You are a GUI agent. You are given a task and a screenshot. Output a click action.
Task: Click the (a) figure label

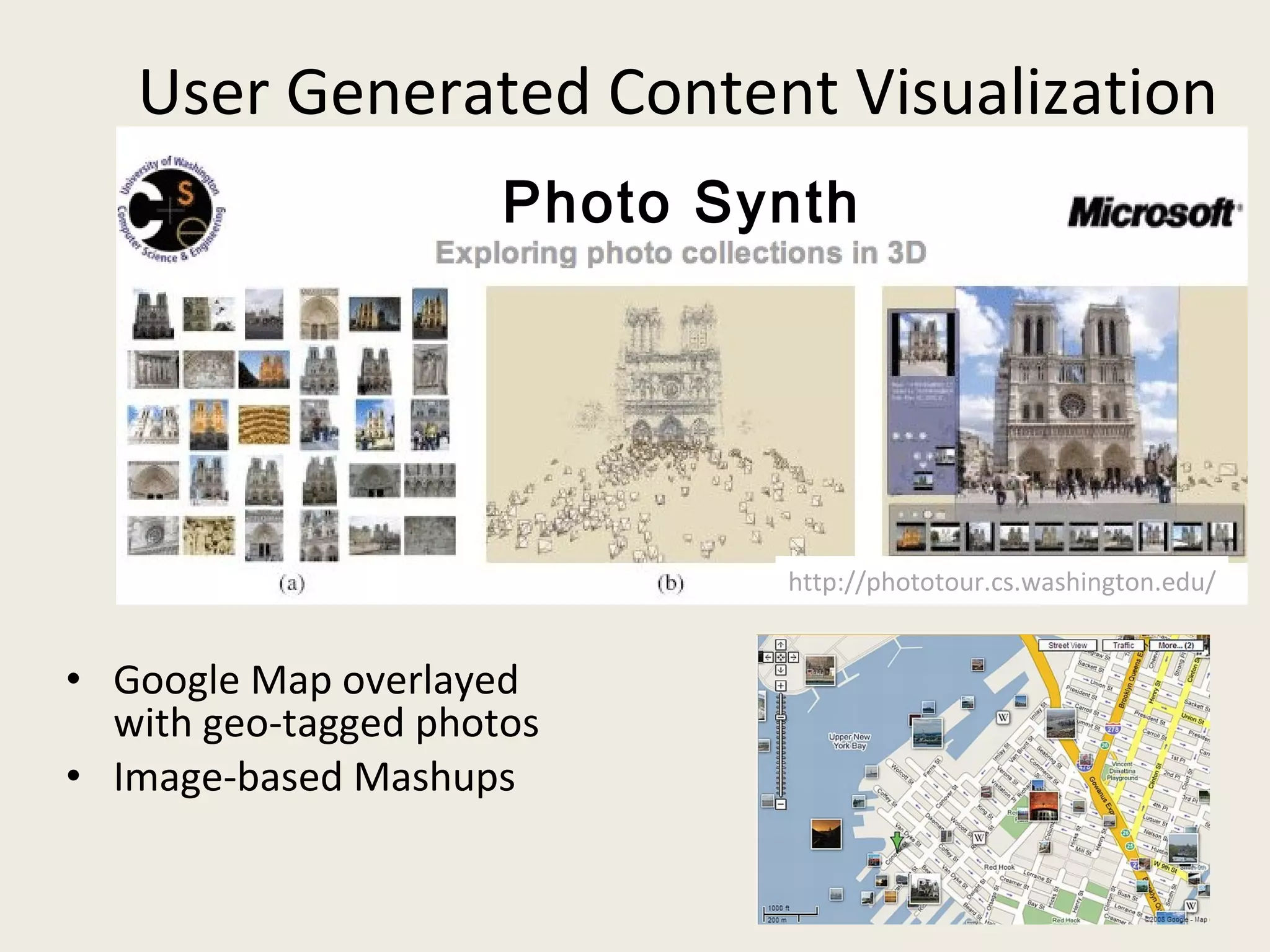(292, 583)
